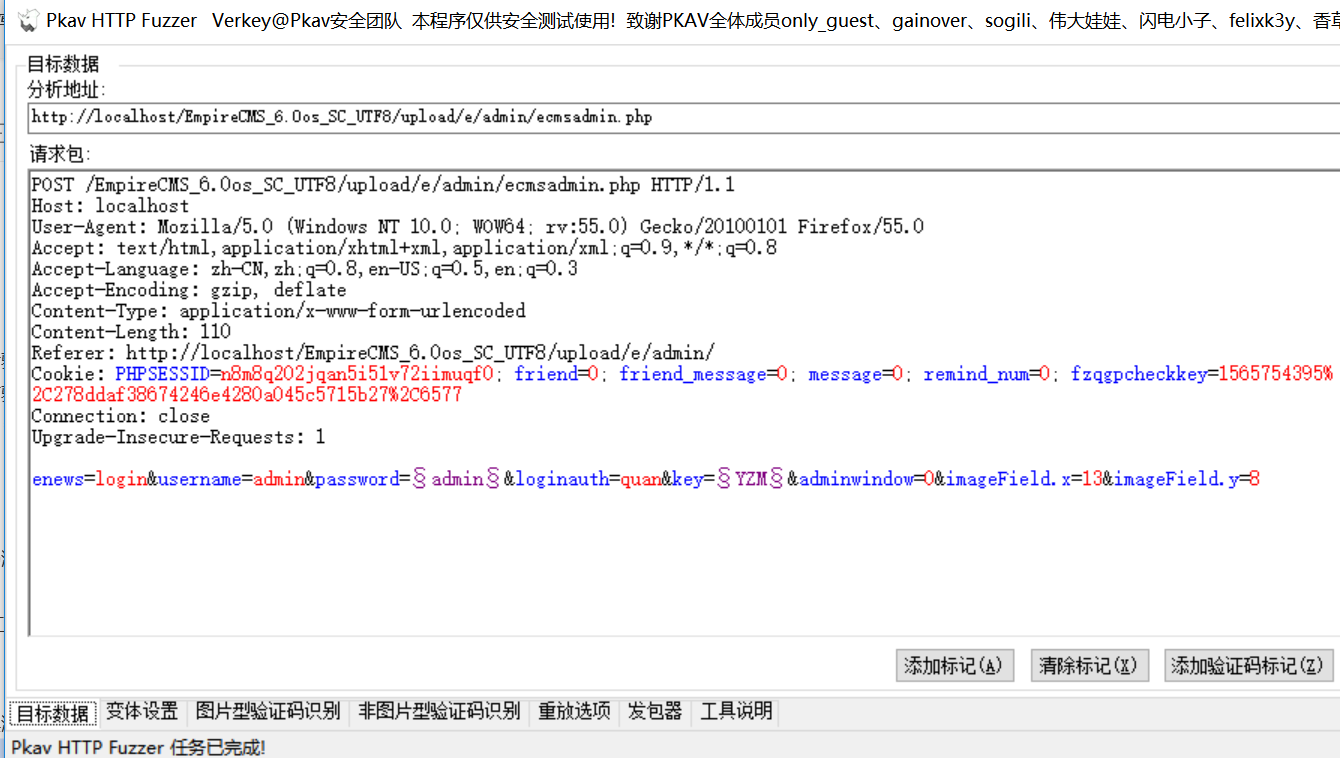Click the Referer header line

[373, 353]
